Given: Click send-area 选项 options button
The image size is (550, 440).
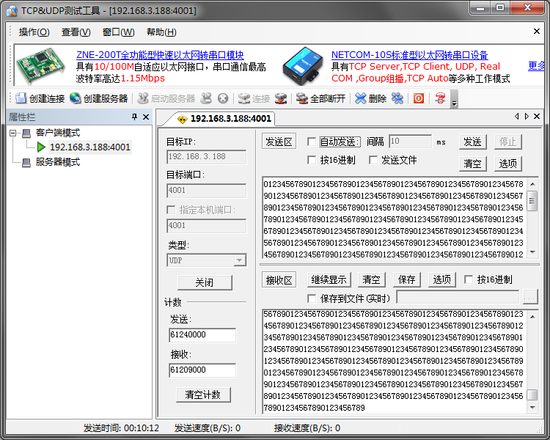Looking at the screenshot, I should (x=508, y=164).
